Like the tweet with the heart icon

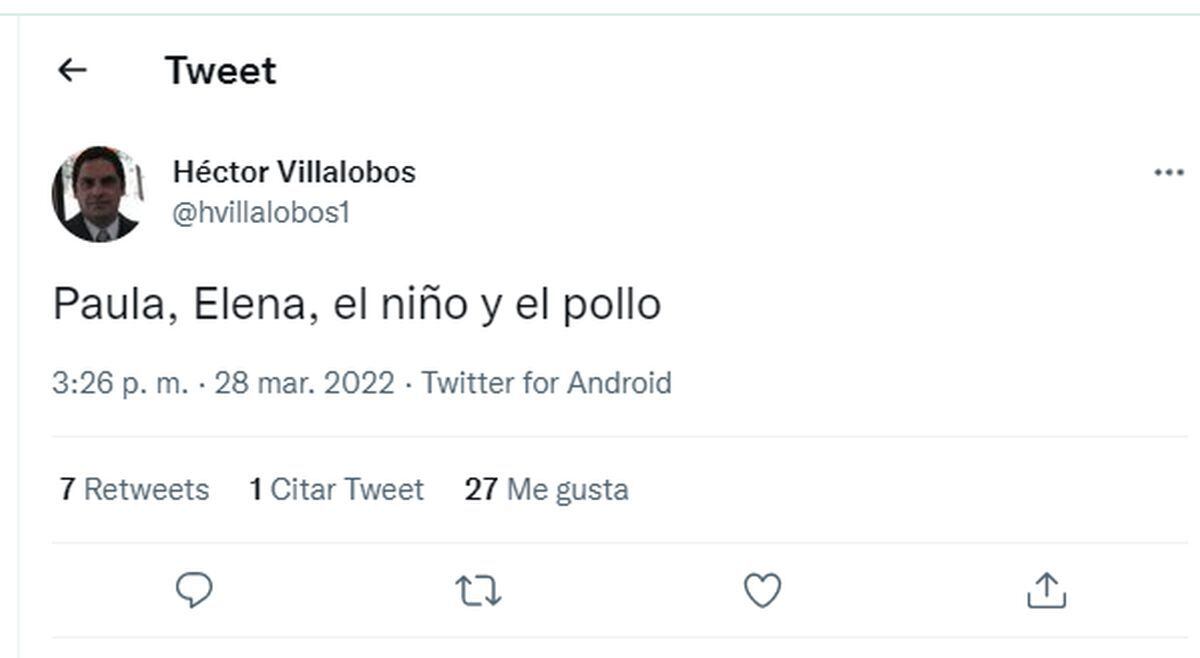pyautogui.click(x=762, y=590)
